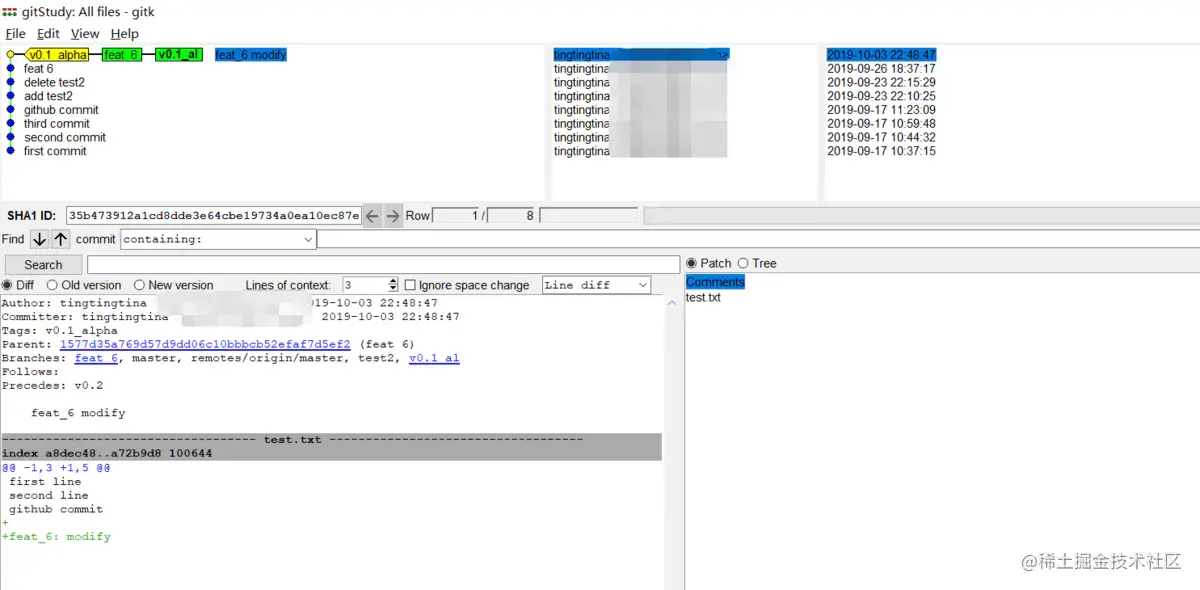1200x590 pixels.
Task: Click the '+feat_6: modify' added diff line
Action: point(56,537)
